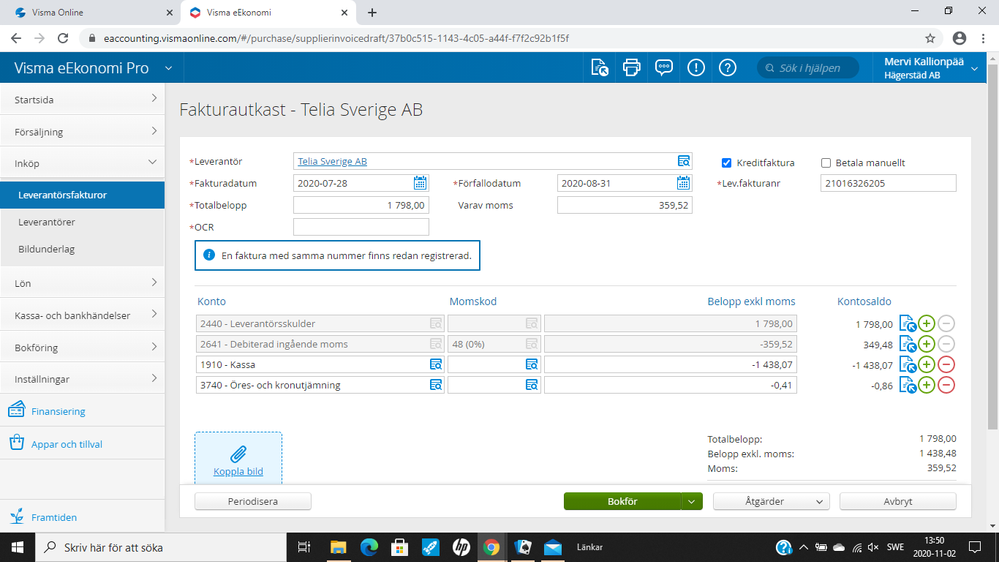
Task: Open the question mark help icon
Action: click(x=728, y=68)
